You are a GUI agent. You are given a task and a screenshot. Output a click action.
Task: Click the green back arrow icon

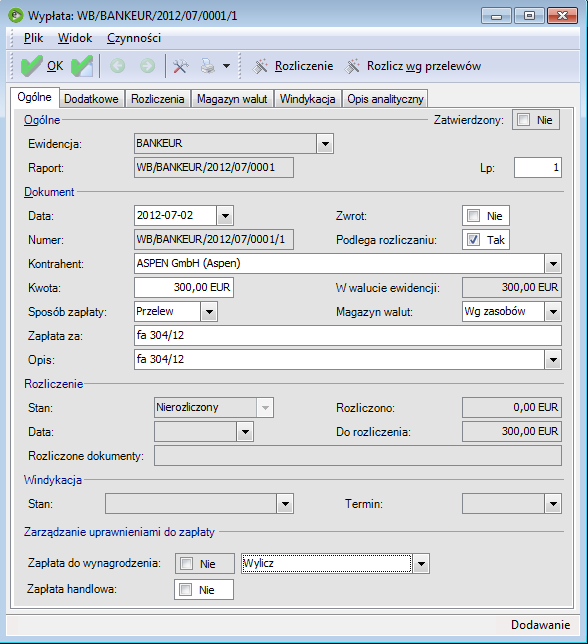tap(118, 66)
